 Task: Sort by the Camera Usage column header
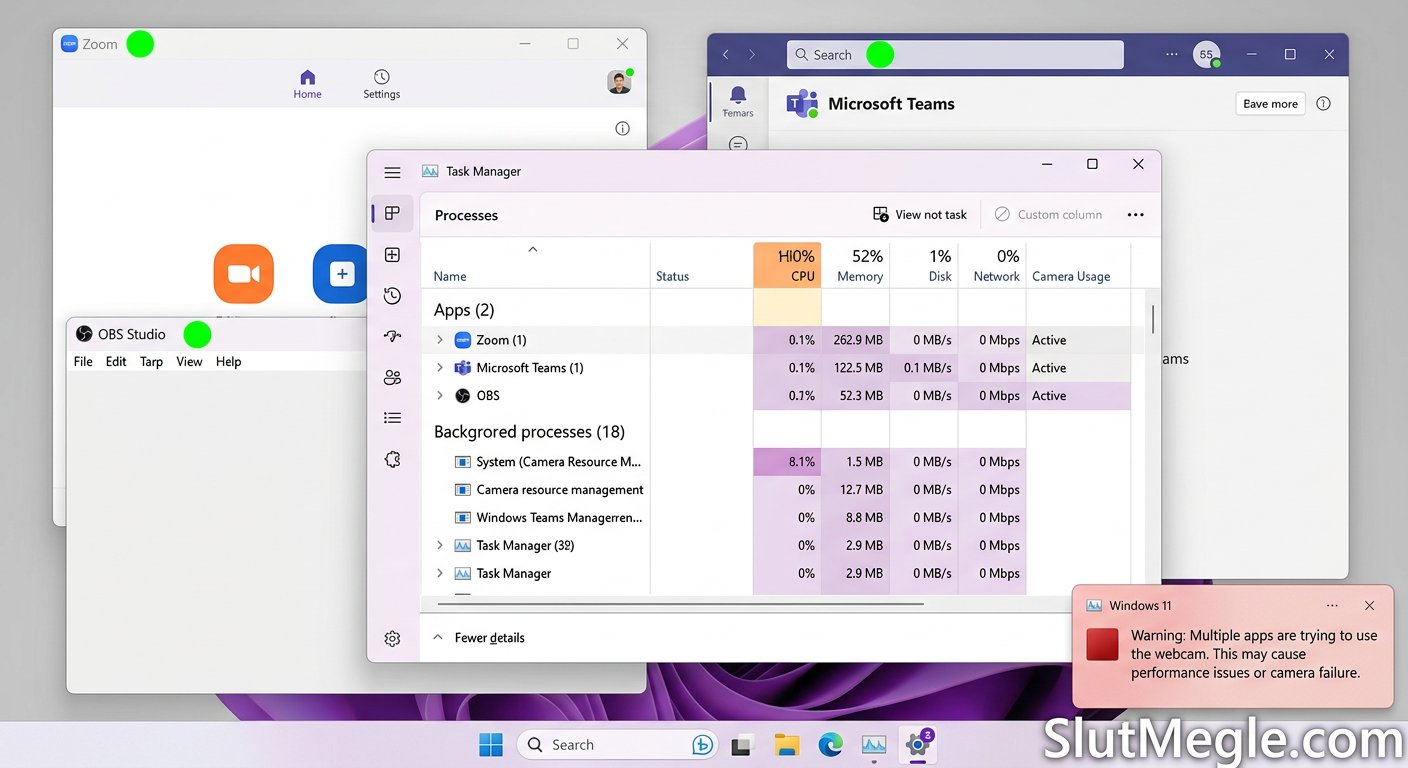click(x=1078, y=265)
